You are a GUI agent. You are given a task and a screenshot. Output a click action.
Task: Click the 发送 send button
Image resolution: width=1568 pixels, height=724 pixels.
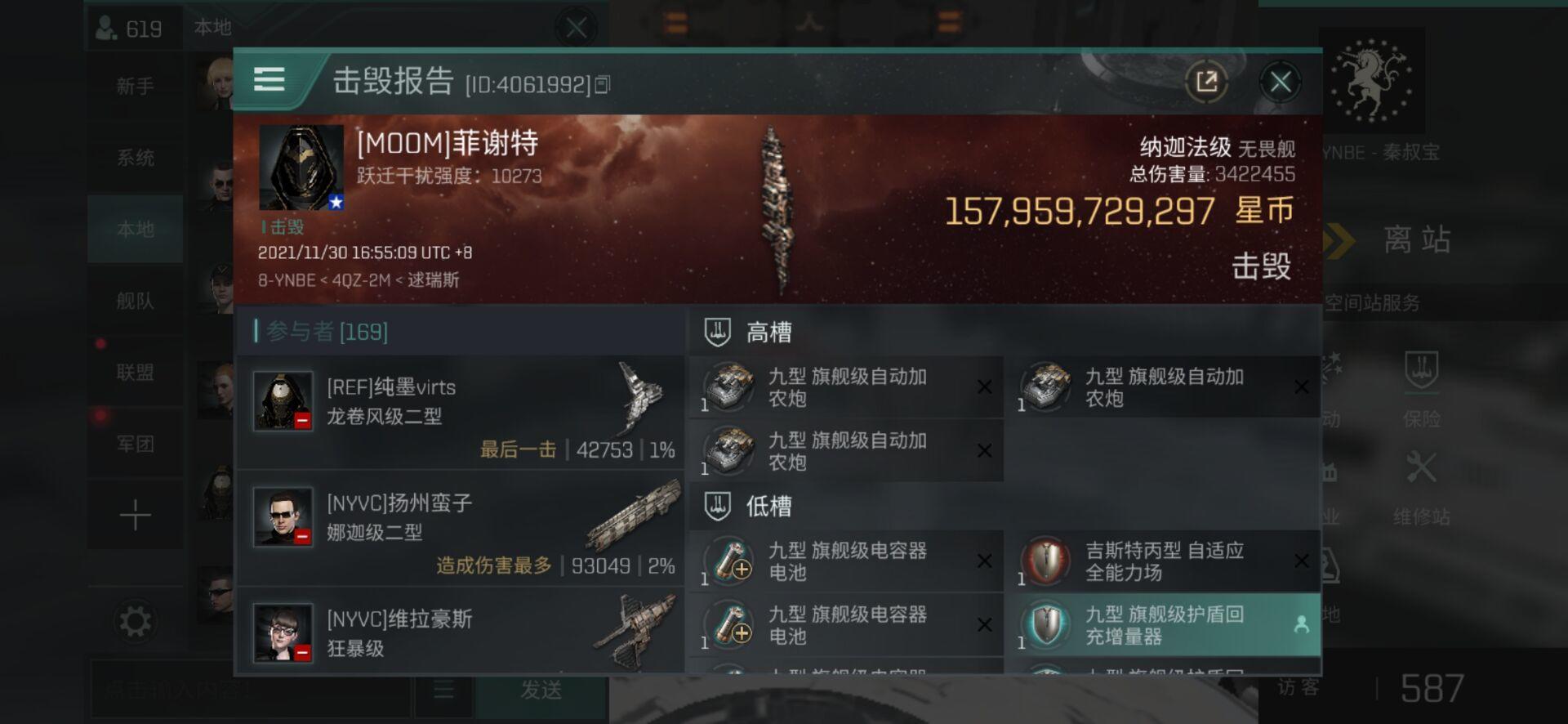(x=541, y=690)
